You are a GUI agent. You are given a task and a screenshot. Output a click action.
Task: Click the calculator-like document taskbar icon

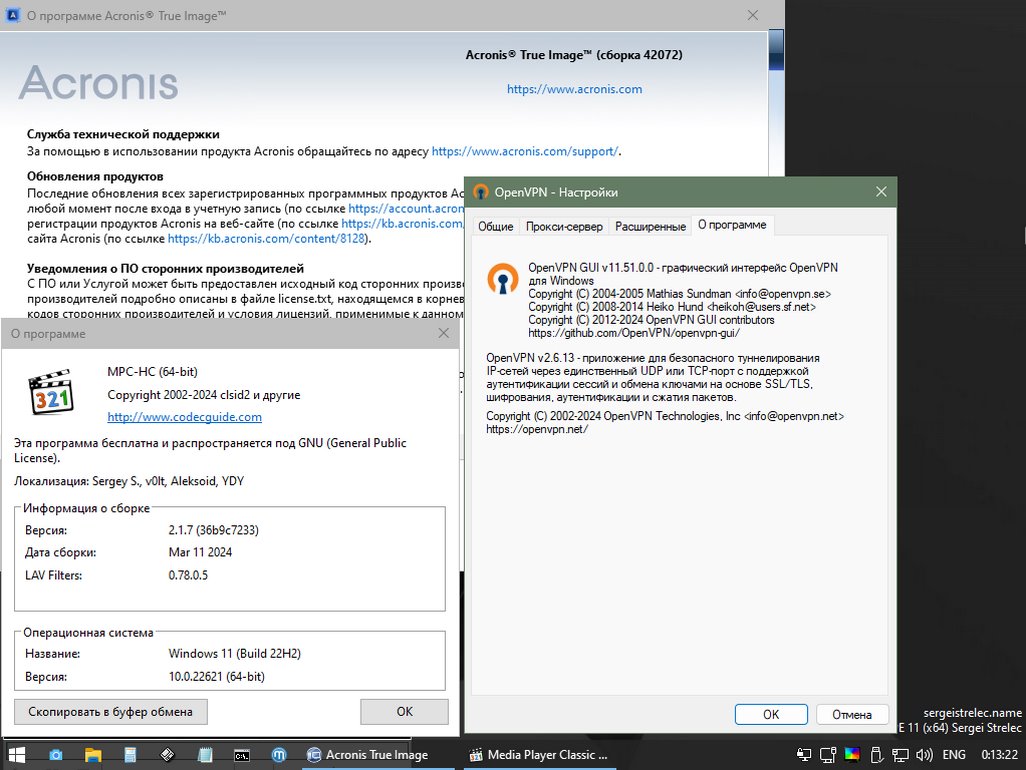point(130,755)
